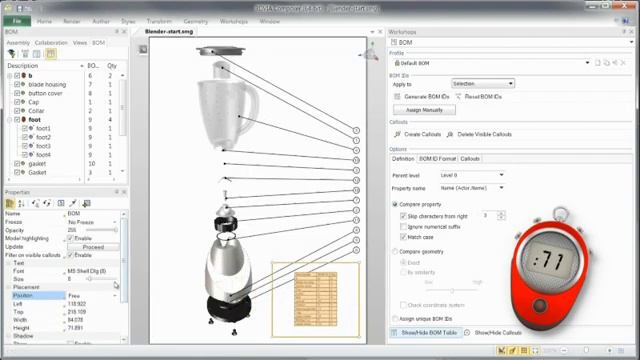Select the Compare property radio button
Viewport: 640px width, 360px height.
pos(395,204)
